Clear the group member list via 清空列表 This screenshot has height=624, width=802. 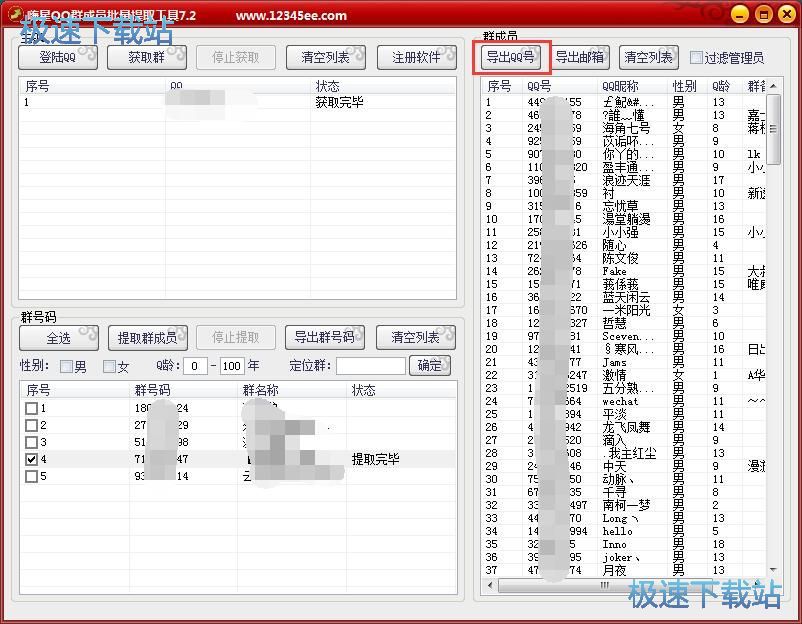point(649,57)
